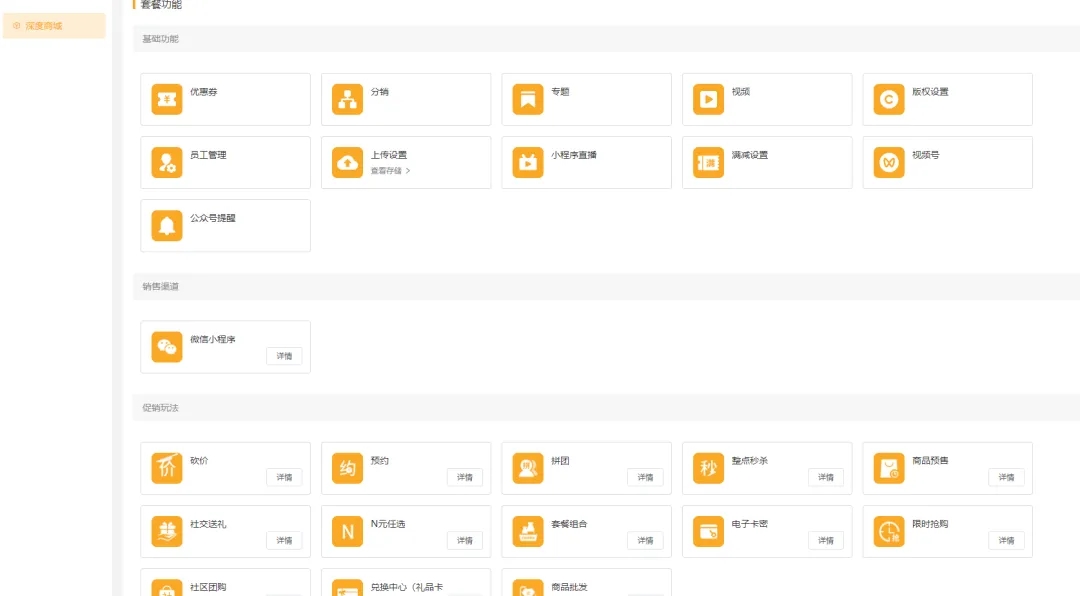
Task: Click 详情 button for 微信小程序
Action: coord(284,356)
